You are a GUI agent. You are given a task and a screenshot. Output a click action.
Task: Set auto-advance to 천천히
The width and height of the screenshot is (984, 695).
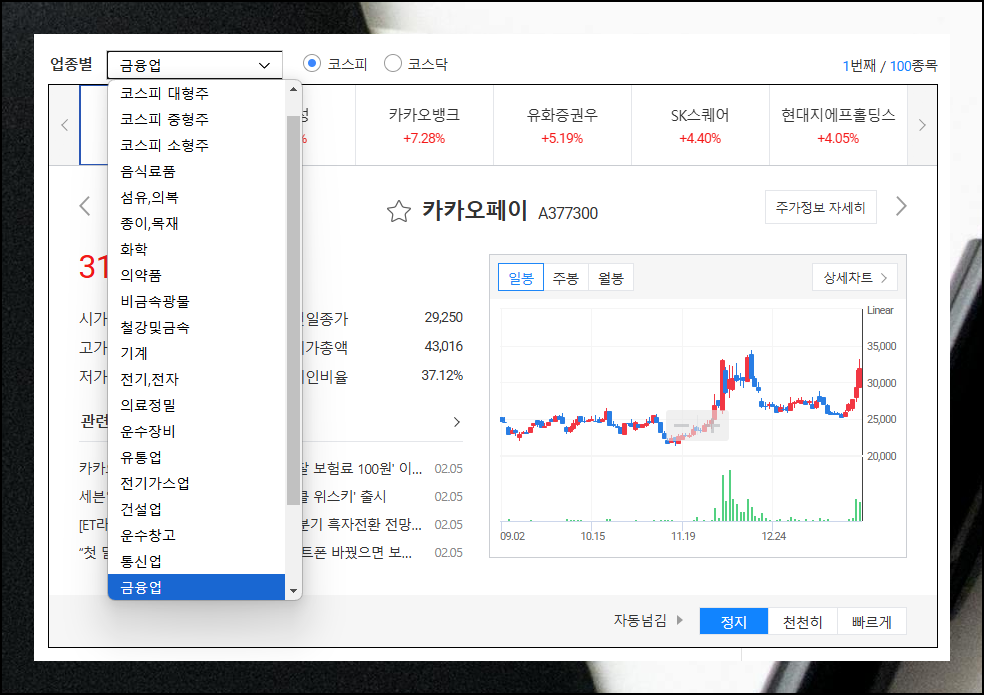point(802,622)
